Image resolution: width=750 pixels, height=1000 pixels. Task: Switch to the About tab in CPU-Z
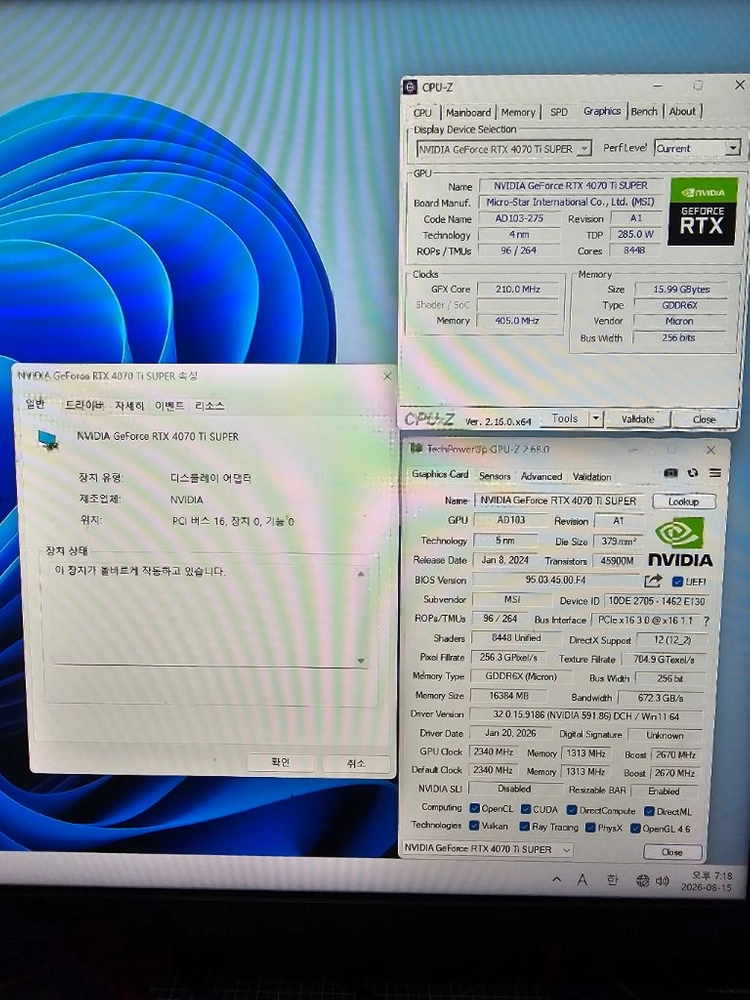click(682, 111)
